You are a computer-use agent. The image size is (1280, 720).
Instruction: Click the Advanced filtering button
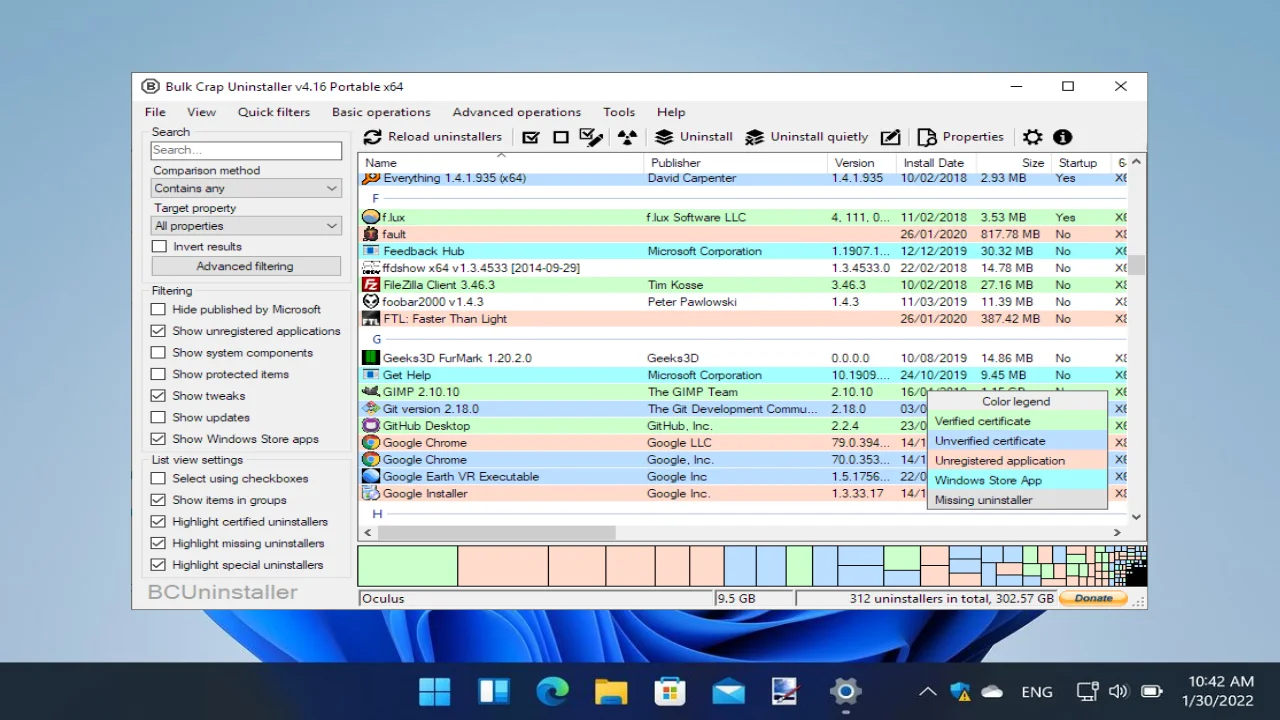click(x=246, y=266)
